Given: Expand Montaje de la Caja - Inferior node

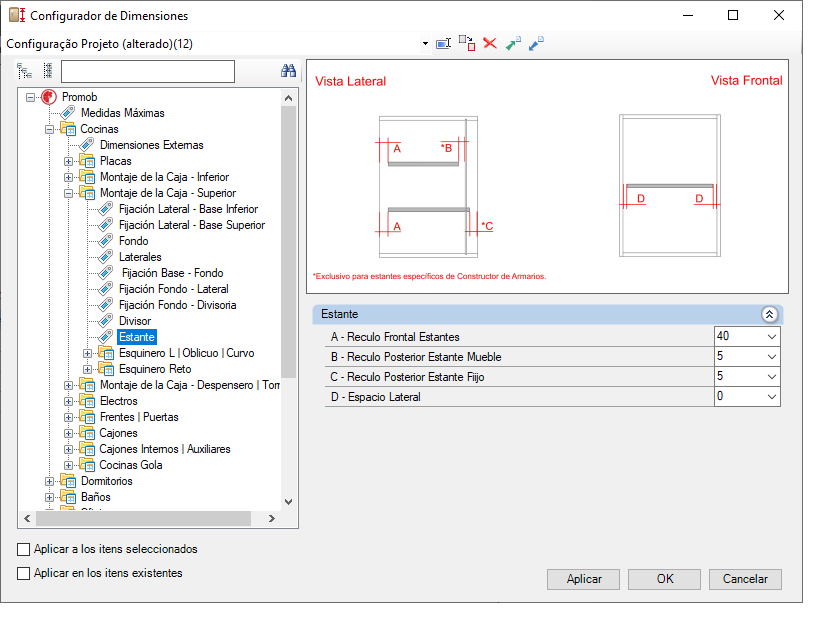Looking at the screenshot, I should coord(68,177).
